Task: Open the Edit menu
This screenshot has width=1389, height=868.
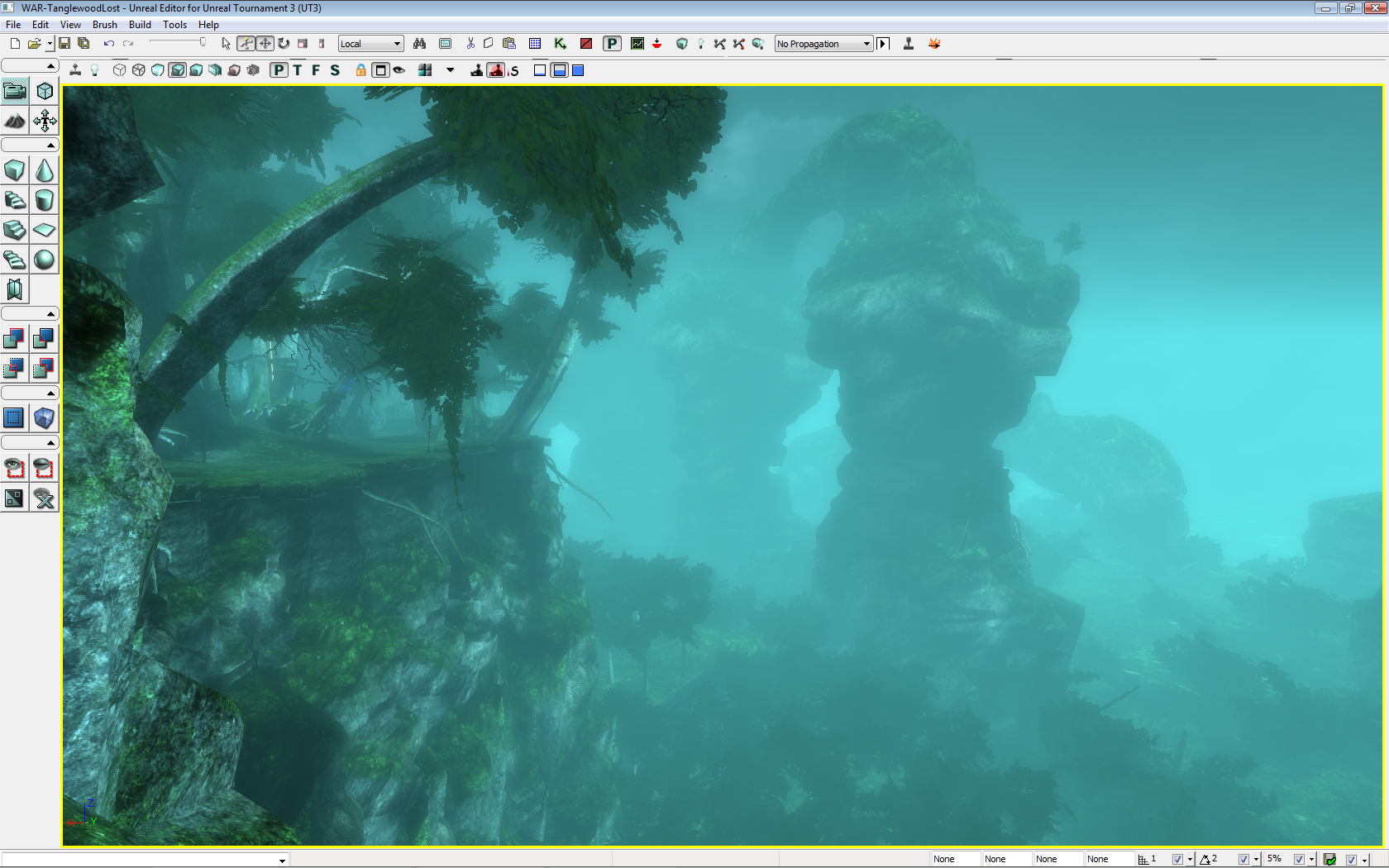Action: pyautogui.click(x=41, y=25)
